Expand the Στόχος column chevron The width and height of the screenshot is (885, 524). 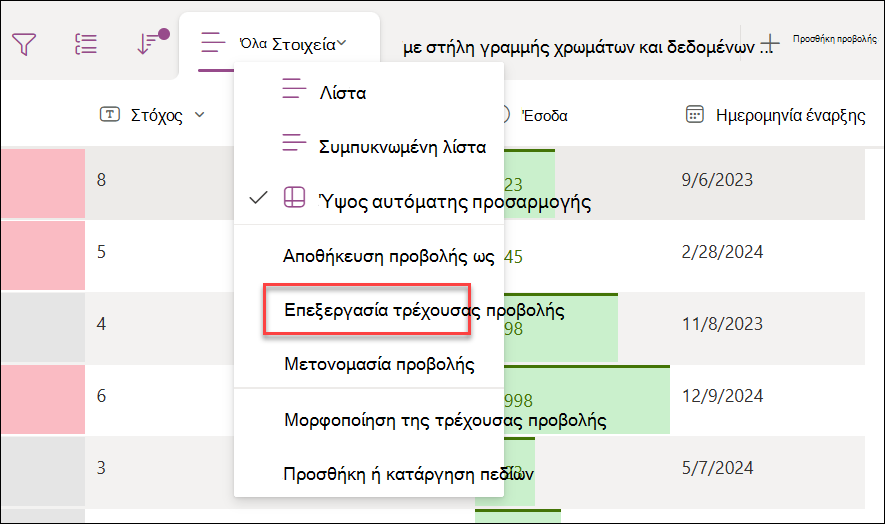click(x=199, y=115)
